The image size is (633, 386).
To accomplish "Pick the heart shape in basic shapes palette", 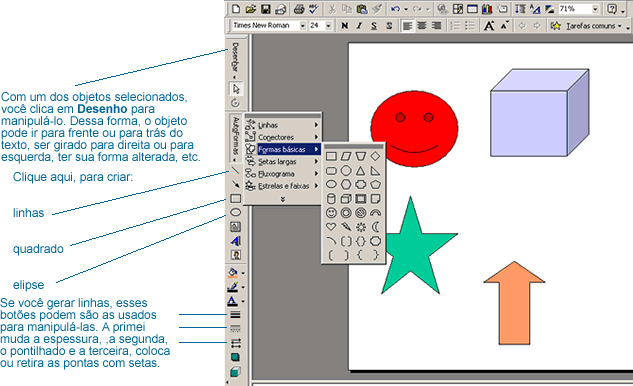I will tap(331, 227).
